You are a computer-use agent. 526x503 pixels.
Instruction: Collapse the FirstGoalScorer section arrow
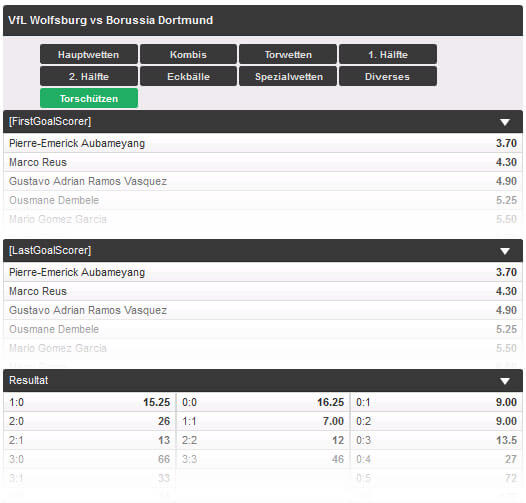point(505,122)
